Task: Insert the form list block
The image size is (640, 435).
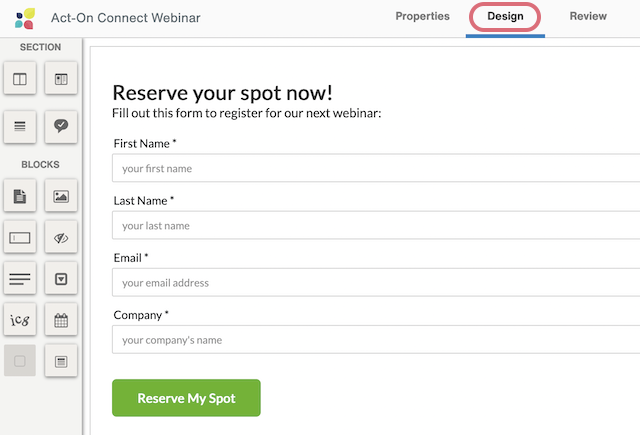Action: point(60,361)
